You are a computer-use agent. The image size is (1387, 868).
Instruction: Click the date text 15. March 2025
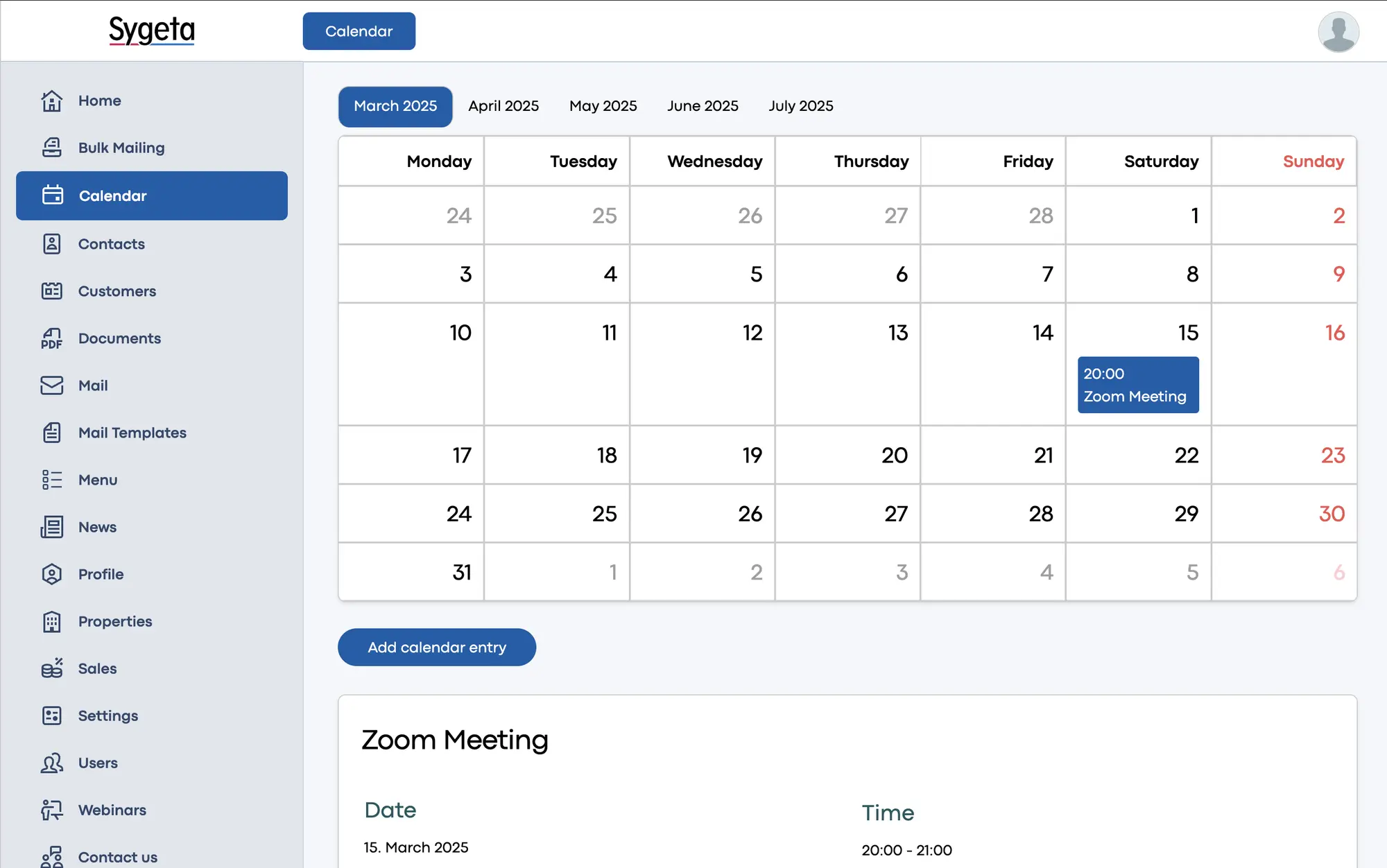[416, 847]
